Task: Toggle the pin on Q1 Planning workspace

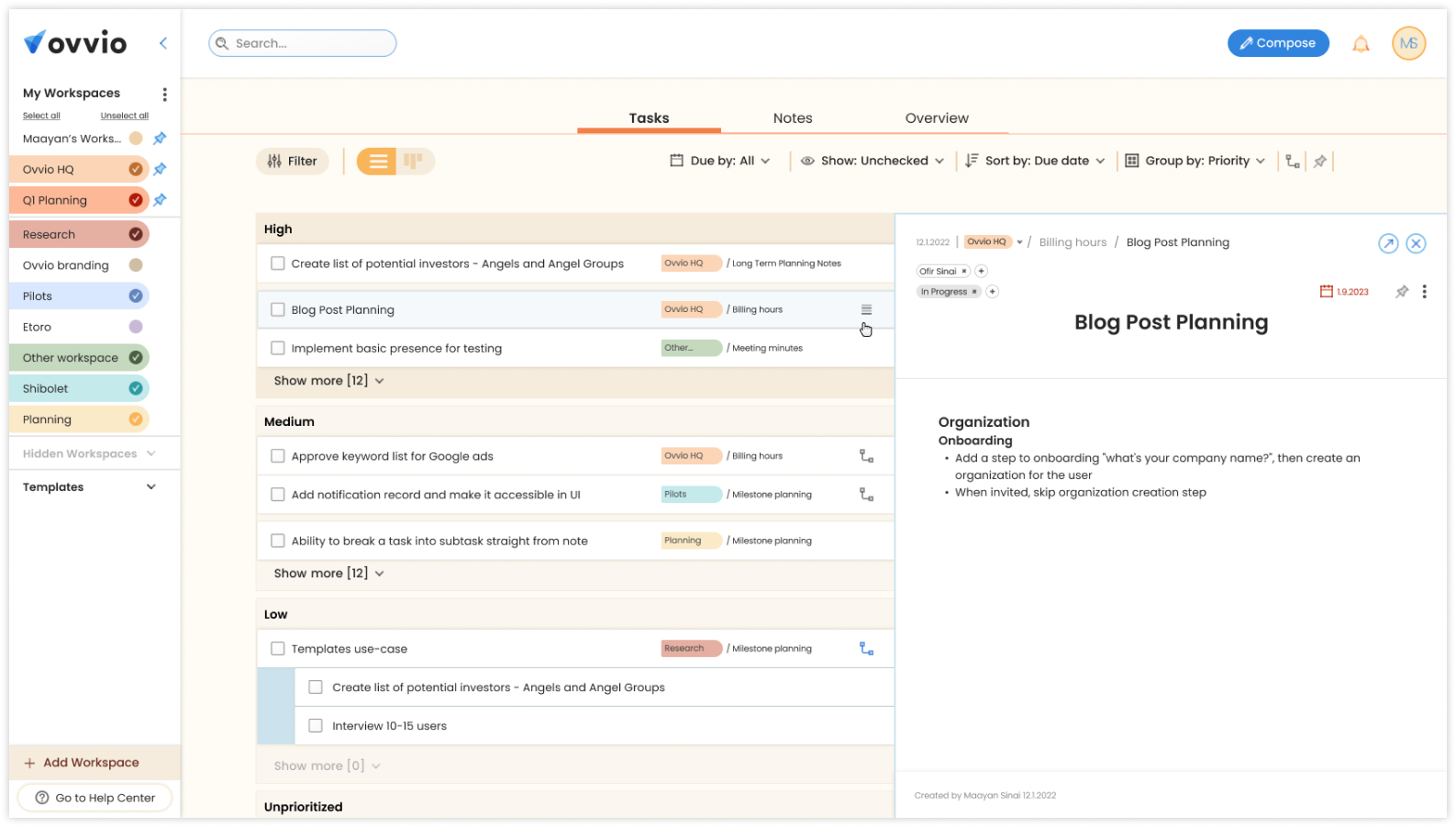Action: click(160, 200)
